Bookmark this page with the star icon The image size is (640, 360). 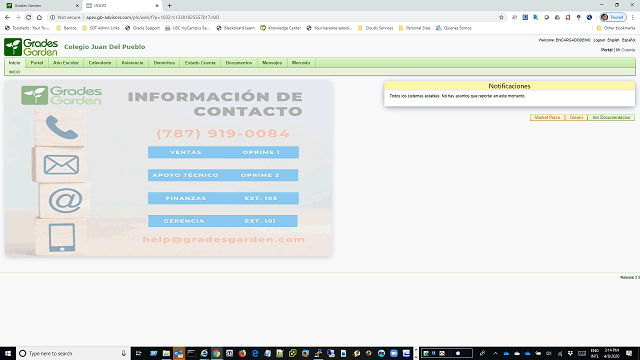pos(502,17)
